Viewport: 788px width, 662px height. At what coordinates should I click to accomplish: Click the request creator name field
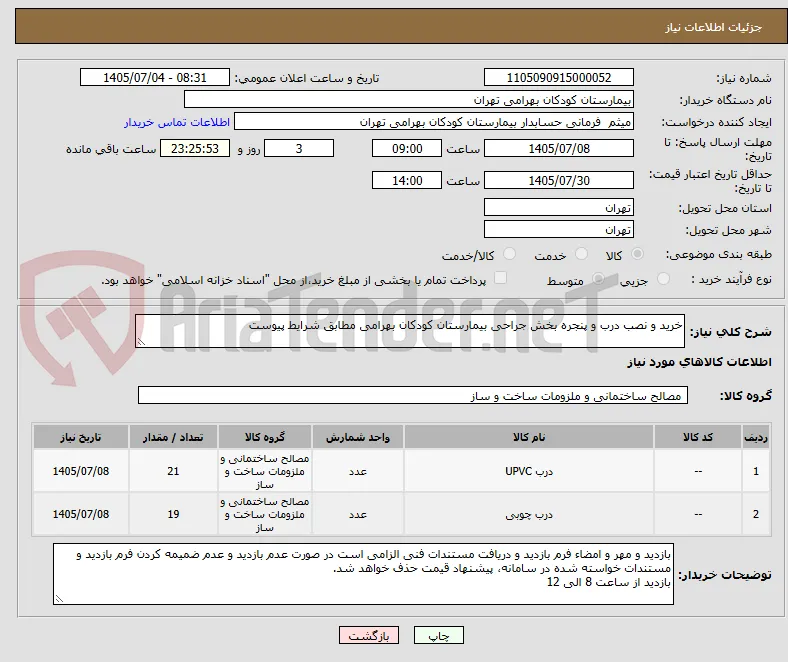click(x=434, y=122)
